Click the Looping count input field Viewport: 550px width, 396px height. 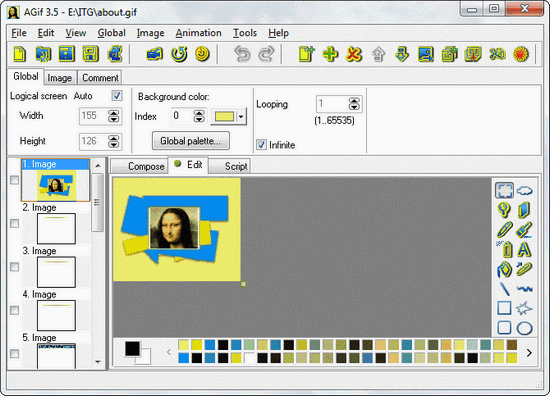[x=332, y=104]
